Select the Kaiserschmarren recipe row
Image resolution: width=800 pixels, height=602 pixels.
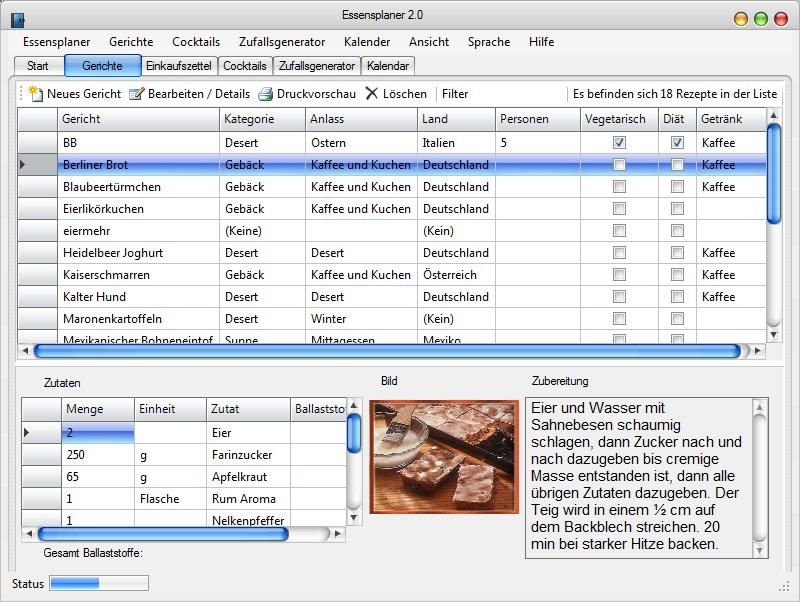coord(392,274)
